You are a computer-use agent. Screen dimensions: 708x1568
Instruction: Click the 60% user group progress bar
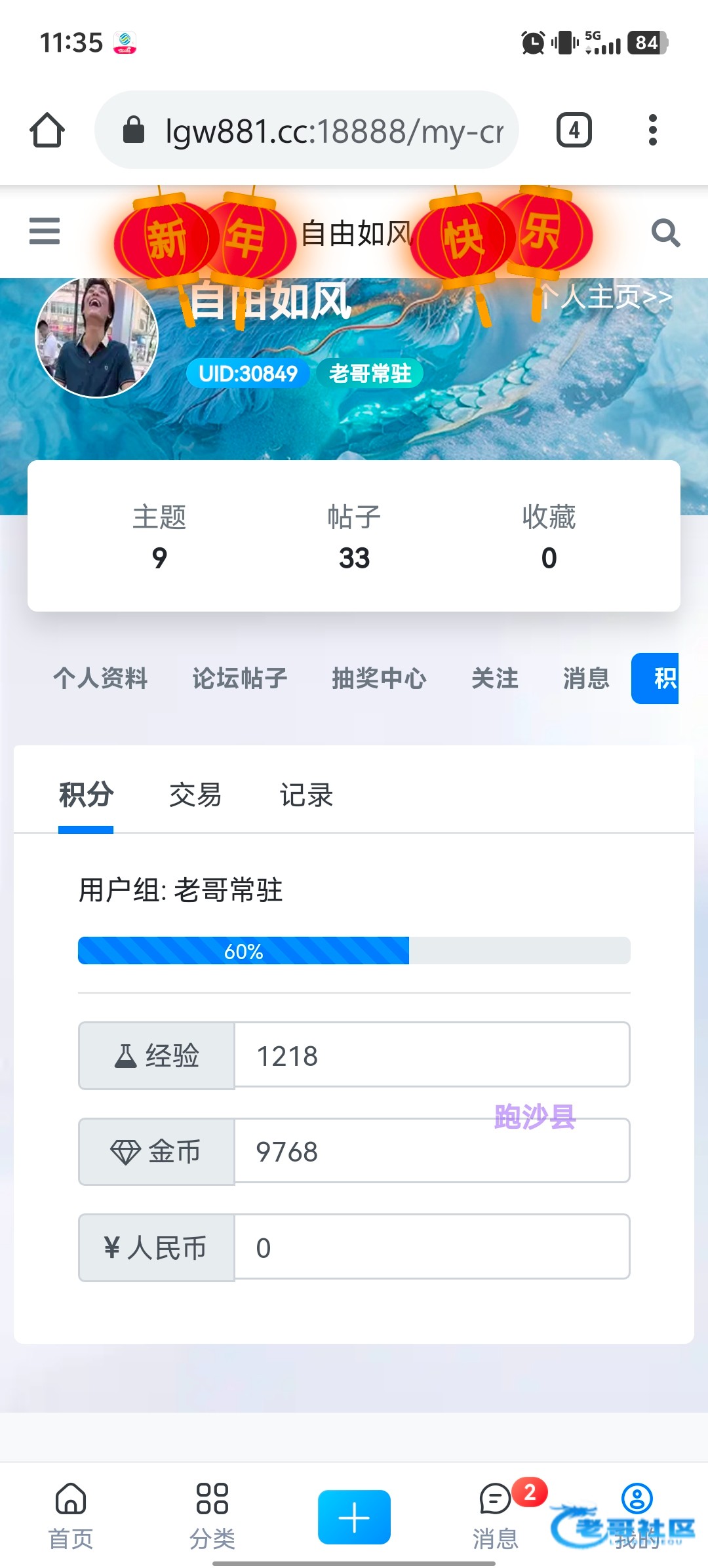tap(354, 951)
